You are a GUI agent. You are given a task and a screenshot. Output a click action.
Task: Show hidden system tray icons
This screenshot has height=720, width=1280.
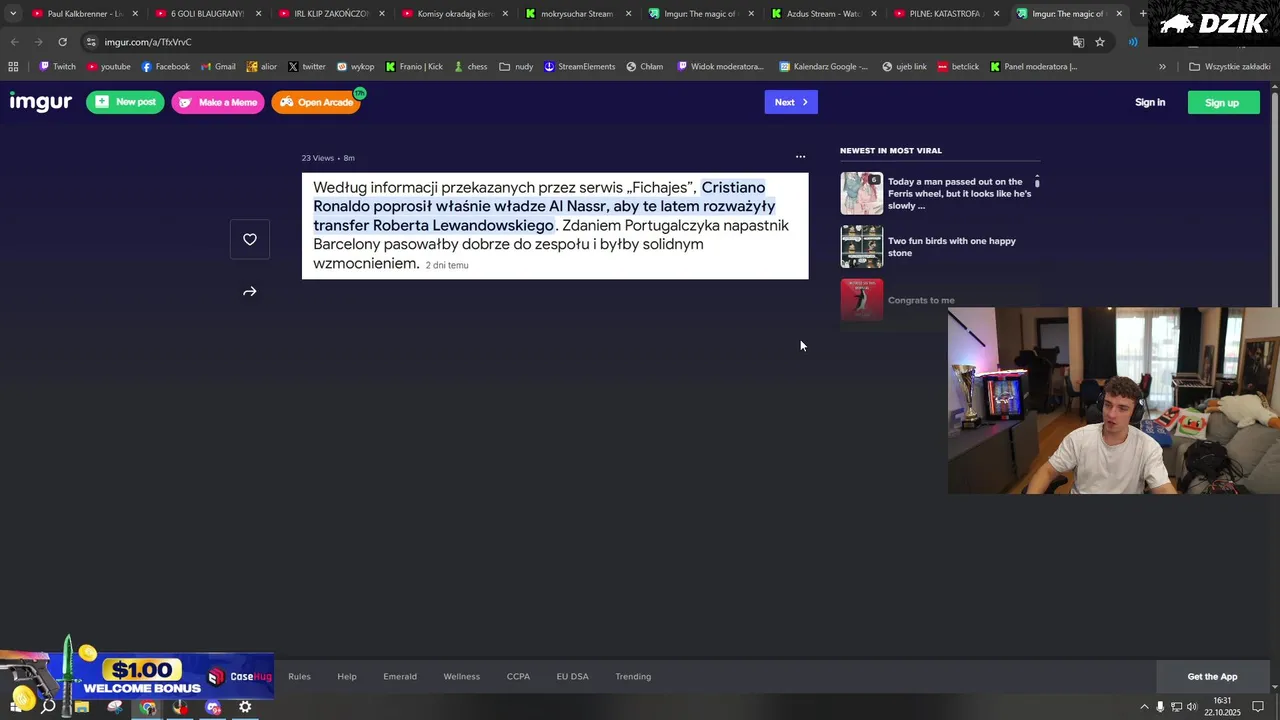point(1144,707)
